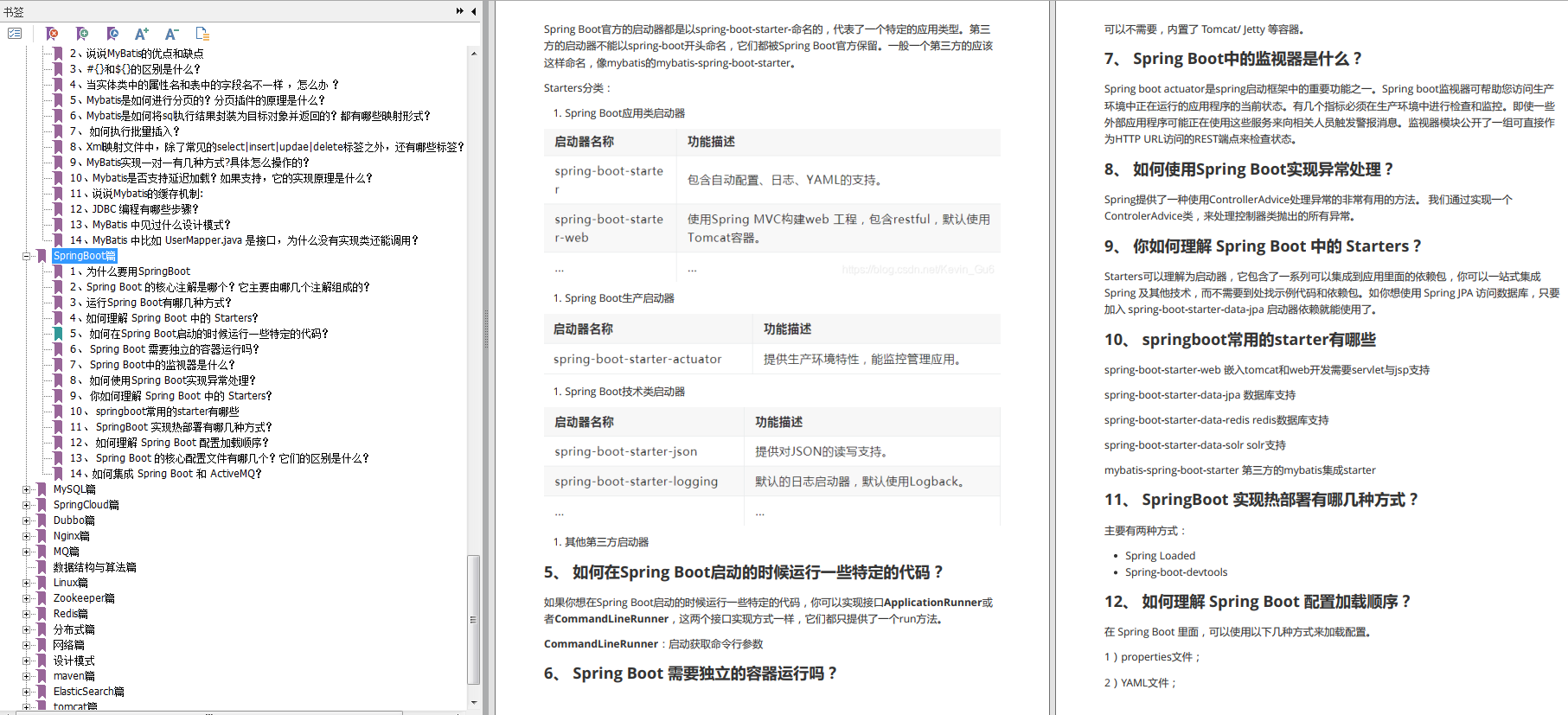1568x715 pixels.
Task: Click the double-arrow panel overflow icon
Action: coord(460,11)
